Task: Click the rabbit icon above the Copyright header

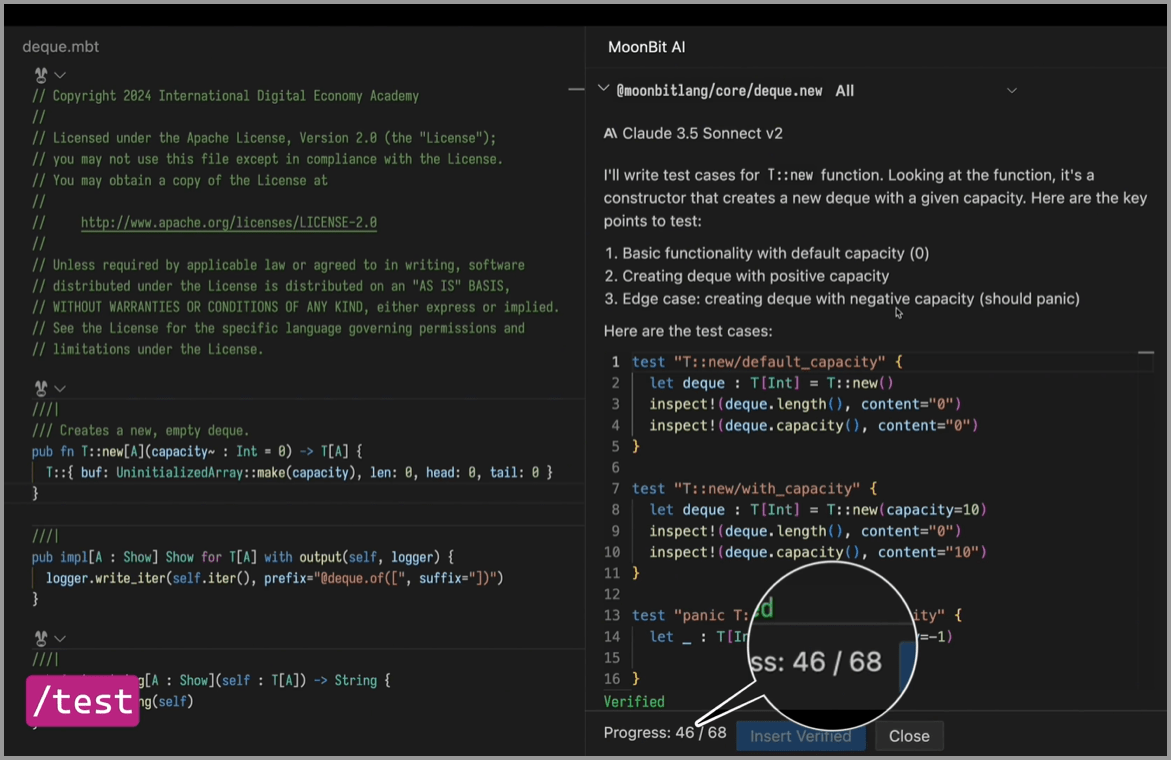Action: point(41,75)
